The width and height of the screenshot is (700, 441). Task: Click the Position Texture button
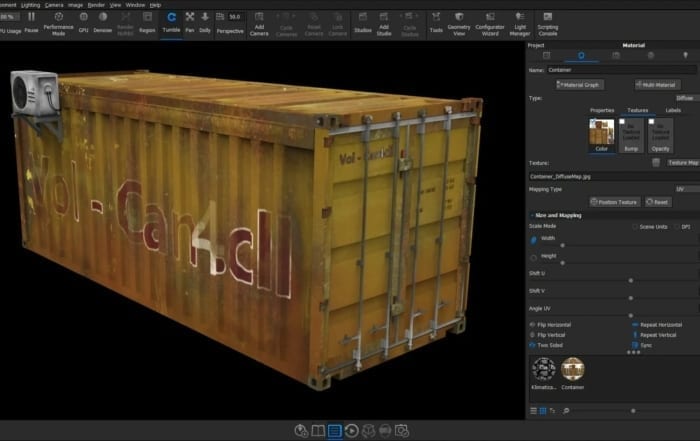click(x=615, y=202)
